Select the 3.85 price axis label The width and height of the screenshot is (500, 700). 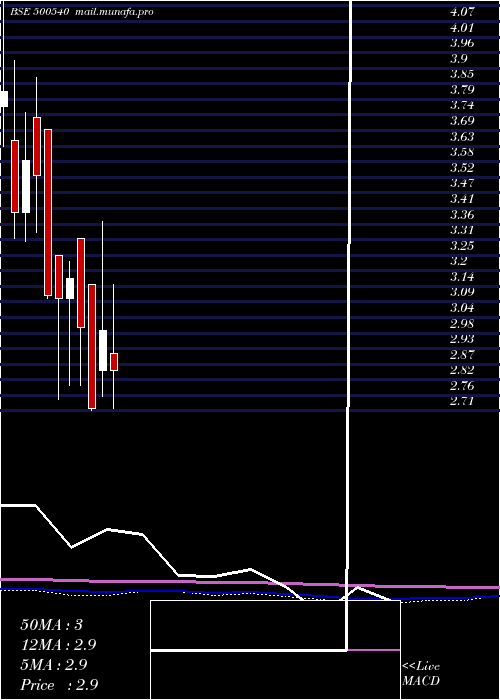(462, 74)
